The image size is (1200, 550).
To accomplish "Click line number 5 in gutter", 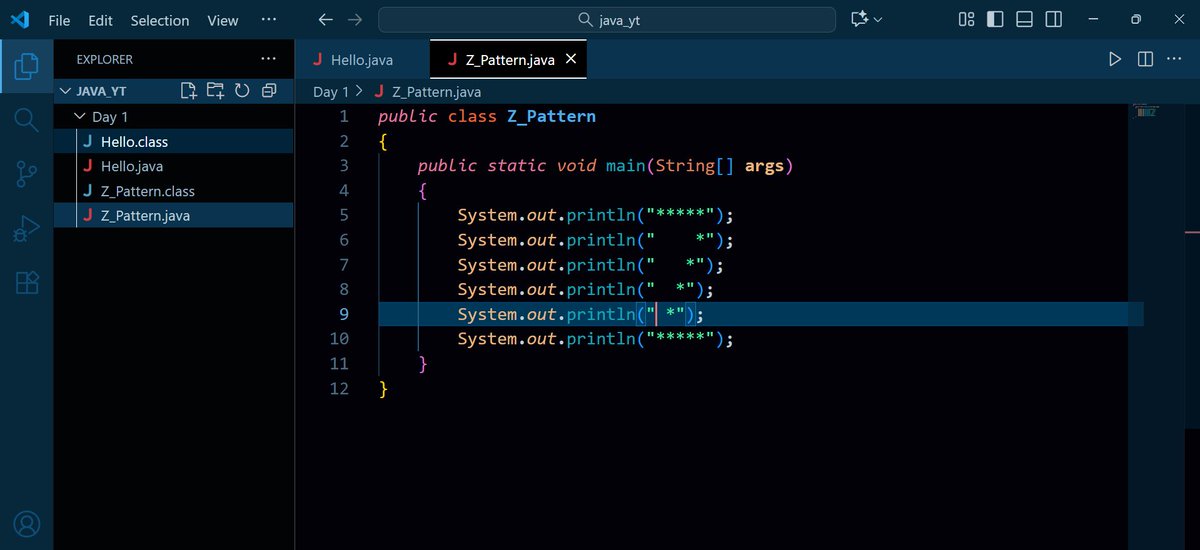I will (x=344, y=215).
